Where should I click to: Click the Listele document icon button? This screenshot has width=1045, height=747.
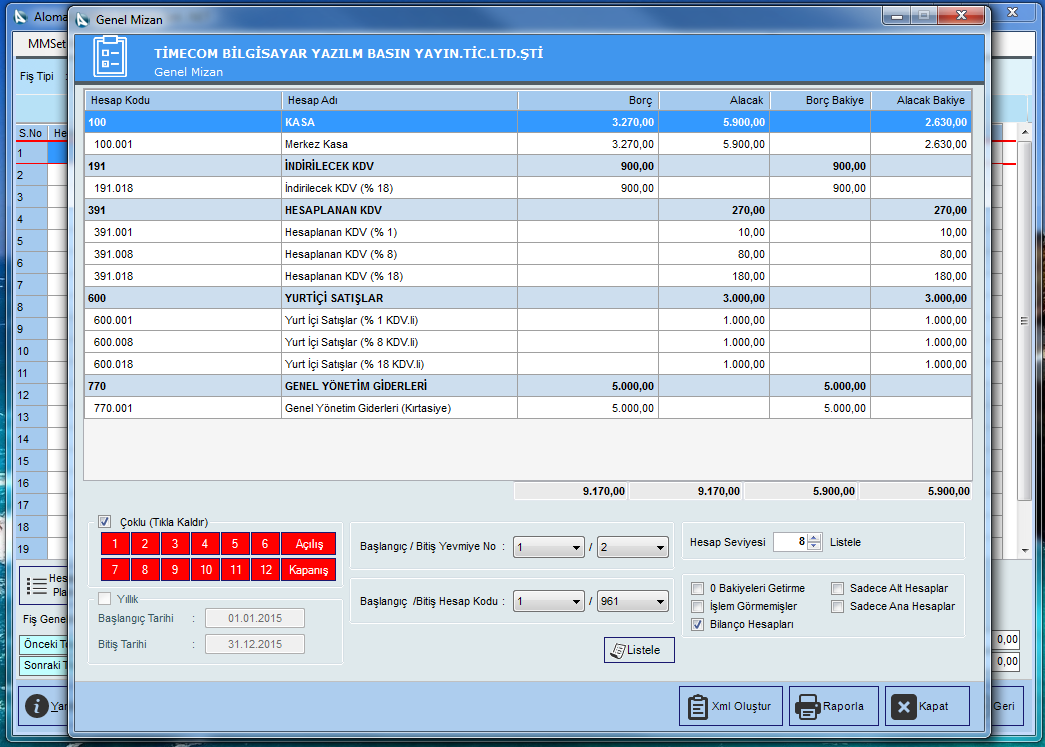coord(618,650)
